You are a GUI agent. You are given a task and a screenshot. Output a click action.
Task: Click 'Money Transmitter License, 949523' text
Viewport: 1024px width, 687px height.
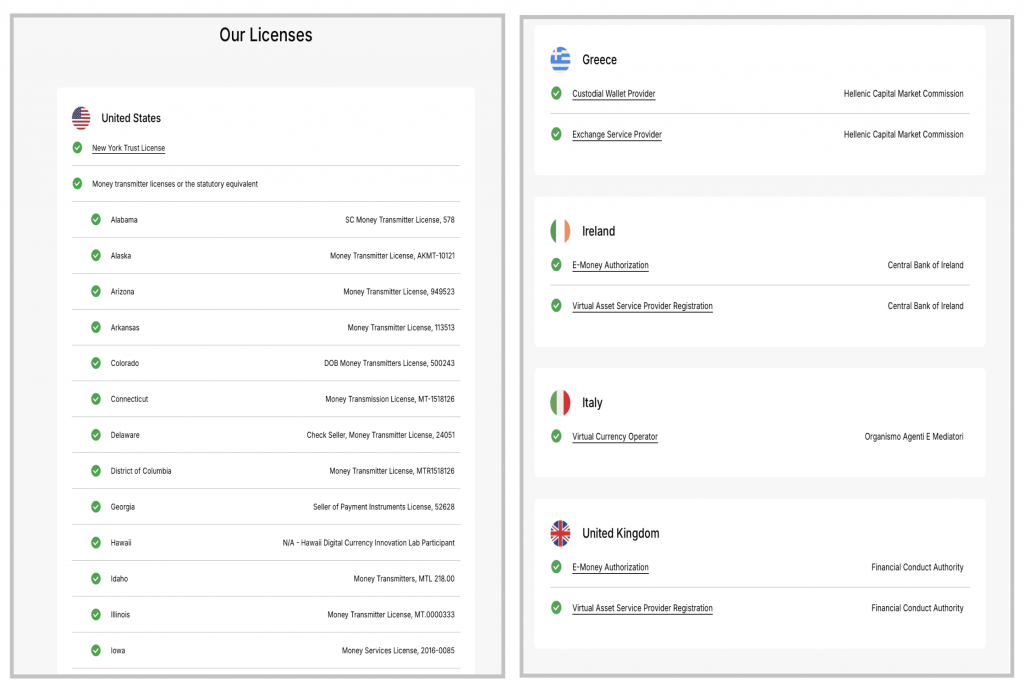pos(399,292)
